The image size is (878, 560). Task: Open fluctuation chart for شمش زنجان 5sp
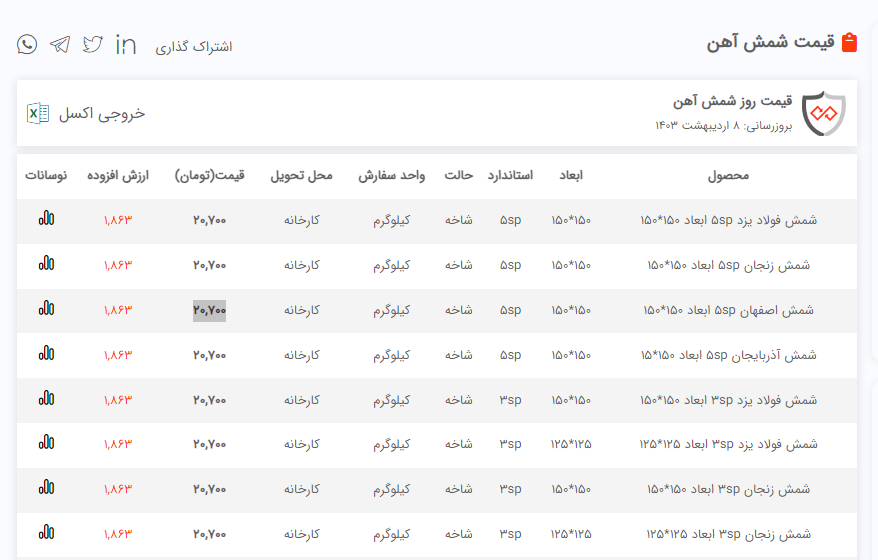coord(46,264)
